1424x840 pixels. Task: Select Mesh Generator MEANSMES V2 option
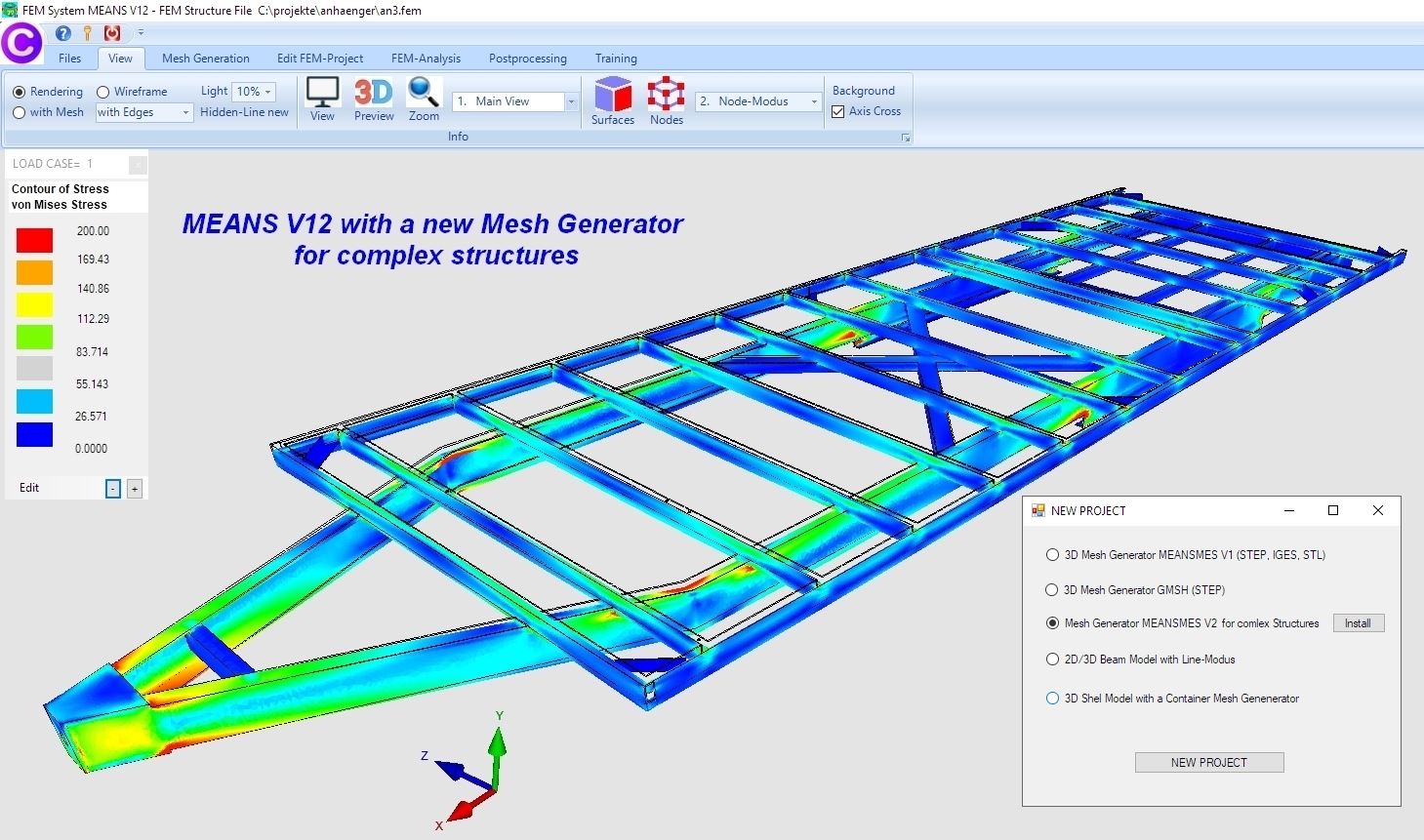click(1052, 623)
